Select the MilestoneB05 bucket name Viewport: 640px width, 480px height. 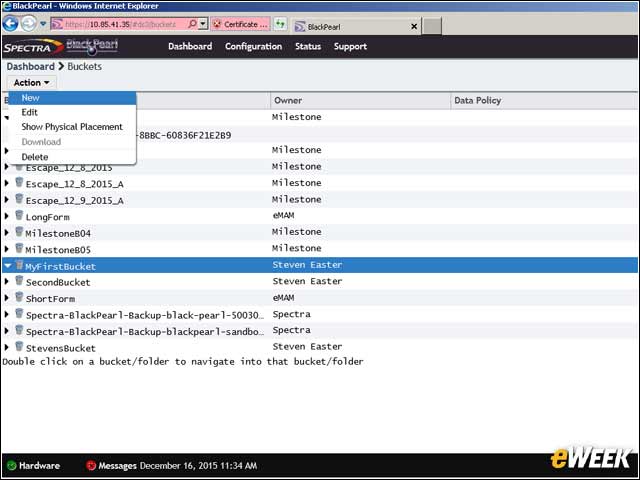click(58, 250)
